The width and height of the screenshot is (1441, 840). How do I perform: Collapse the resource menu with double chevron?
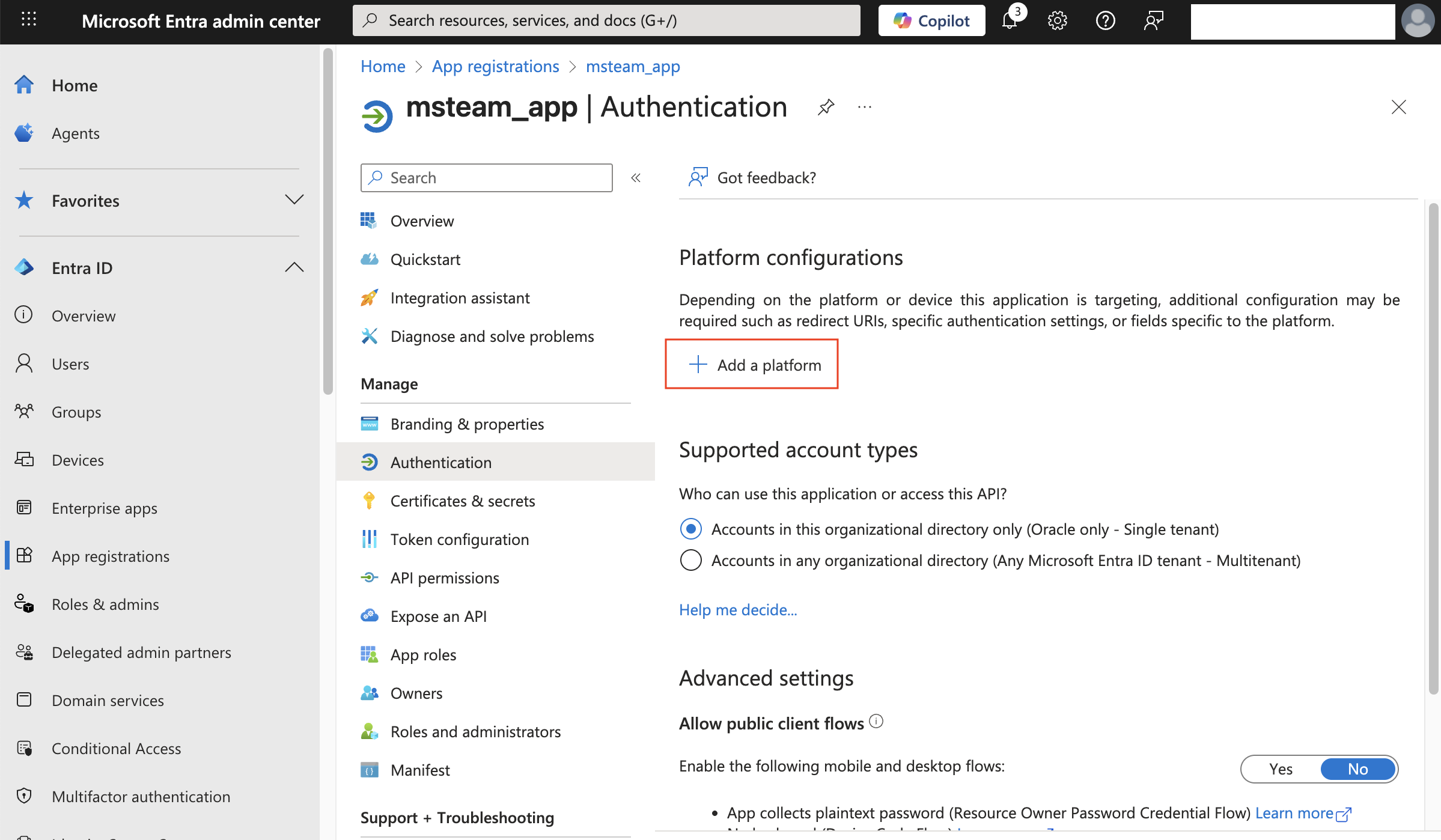(636, 178)
